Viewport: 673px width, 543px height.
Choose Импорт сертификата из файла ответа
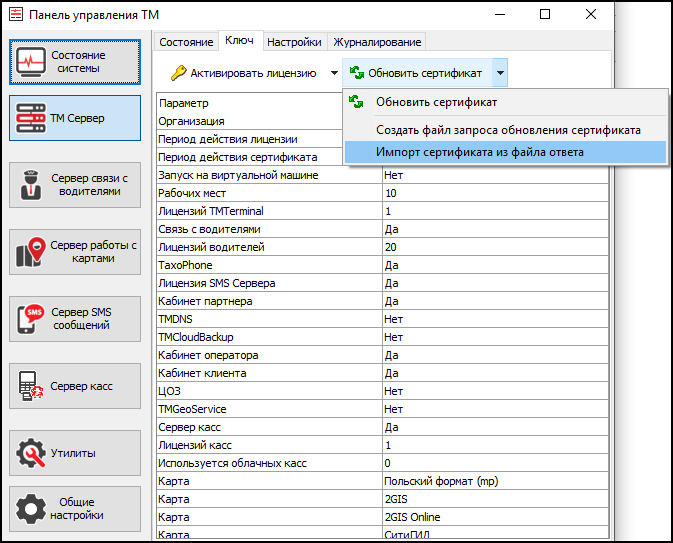pos(480,152)
